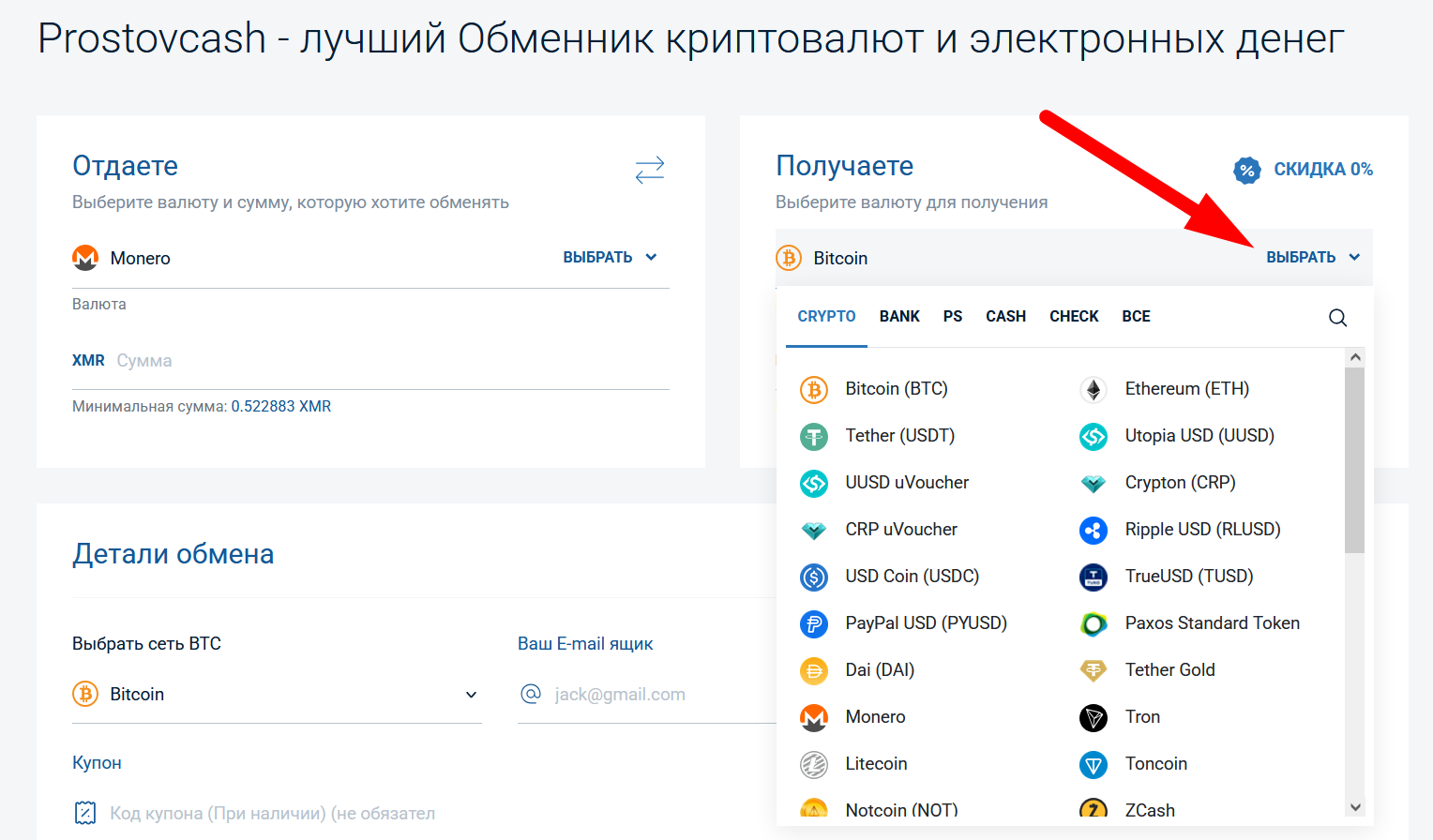The image size is (1433, 840).
Task: Click the currency list scrollbar thumb
Action: (1354, 459)
